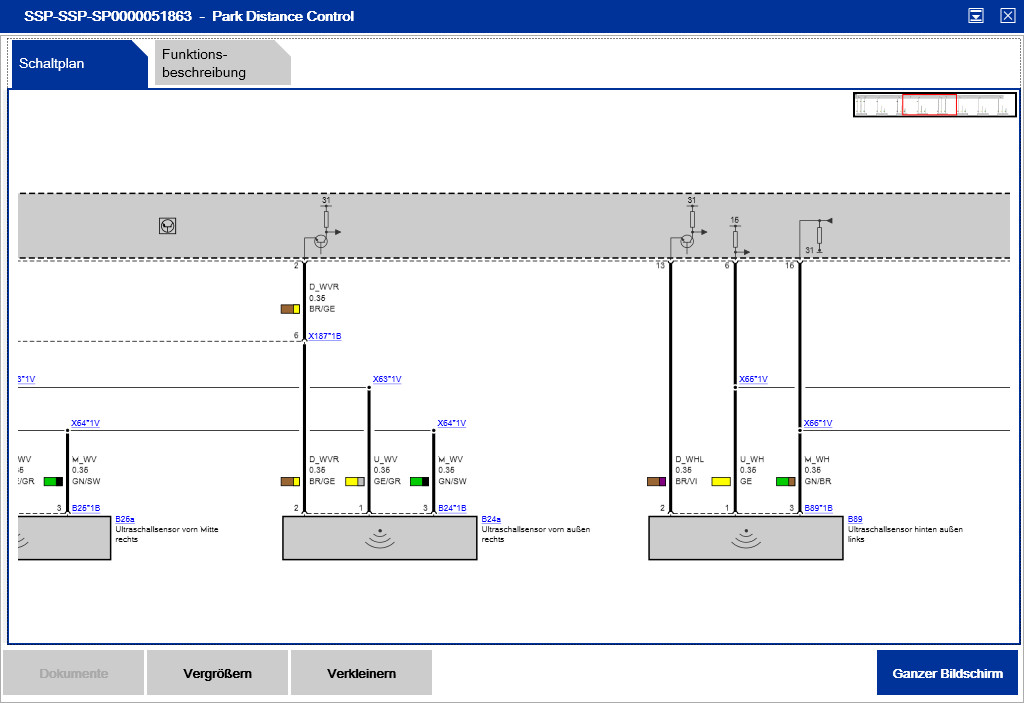Open the B89 component link
1024x706 pixels.
tap(854, 519)
